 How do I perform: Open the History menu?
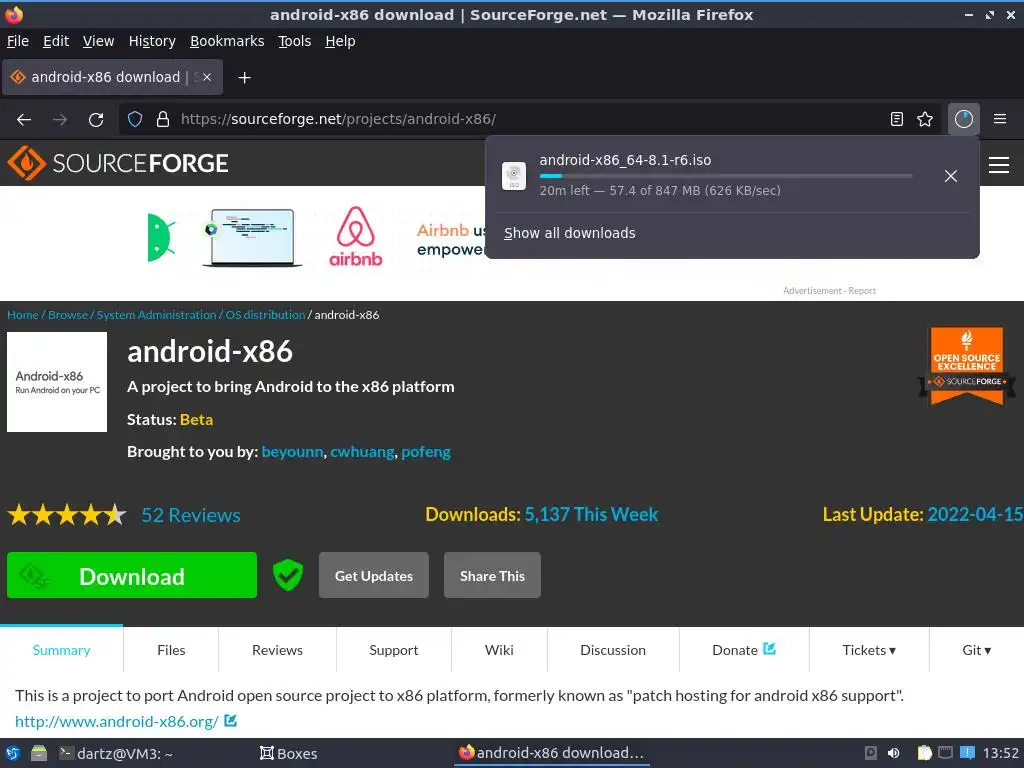(x=152, y=41)
